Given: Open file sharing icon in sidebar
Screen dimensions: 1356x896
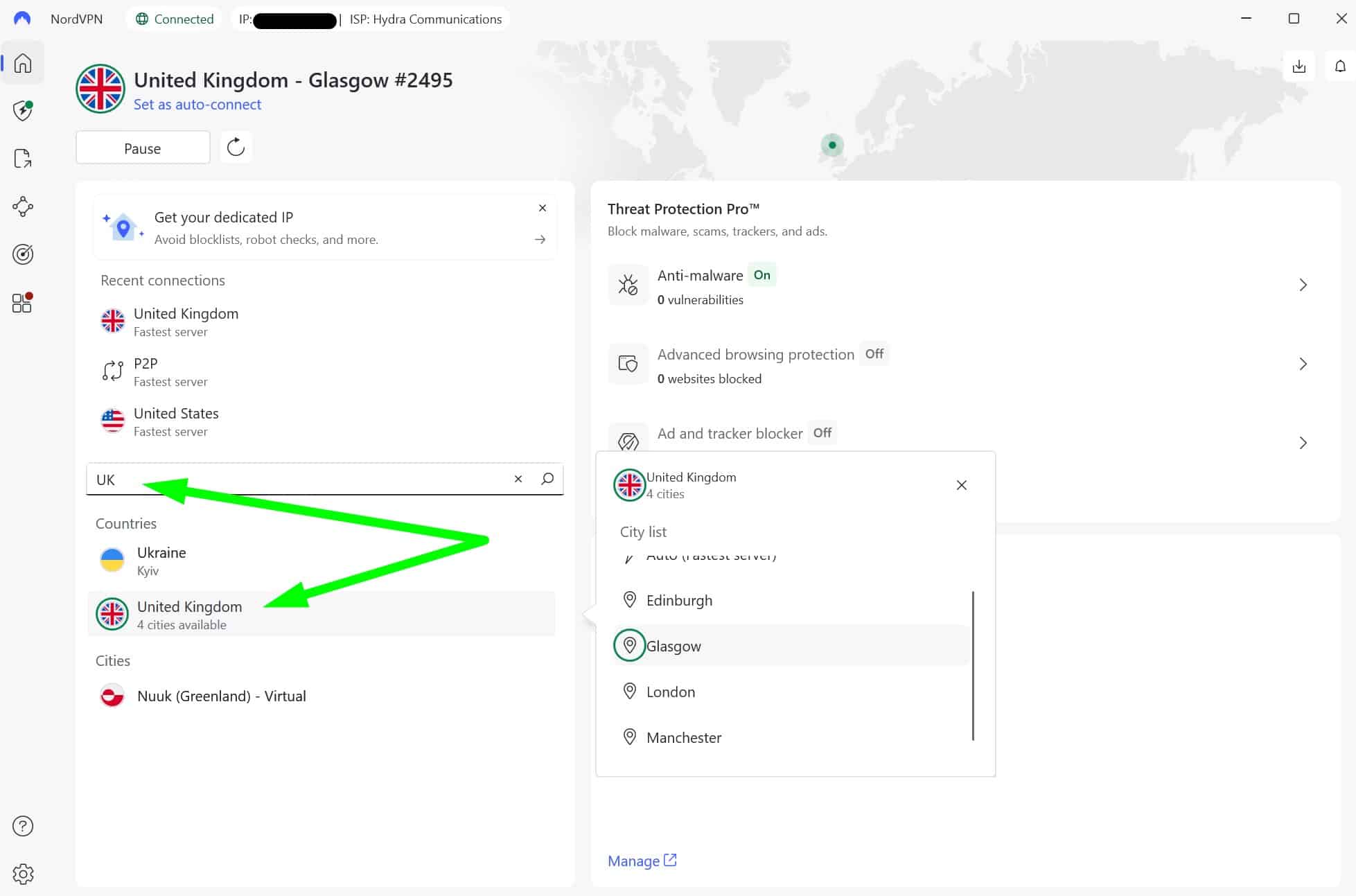Looking at the screenshot, I should pos(23,159).
